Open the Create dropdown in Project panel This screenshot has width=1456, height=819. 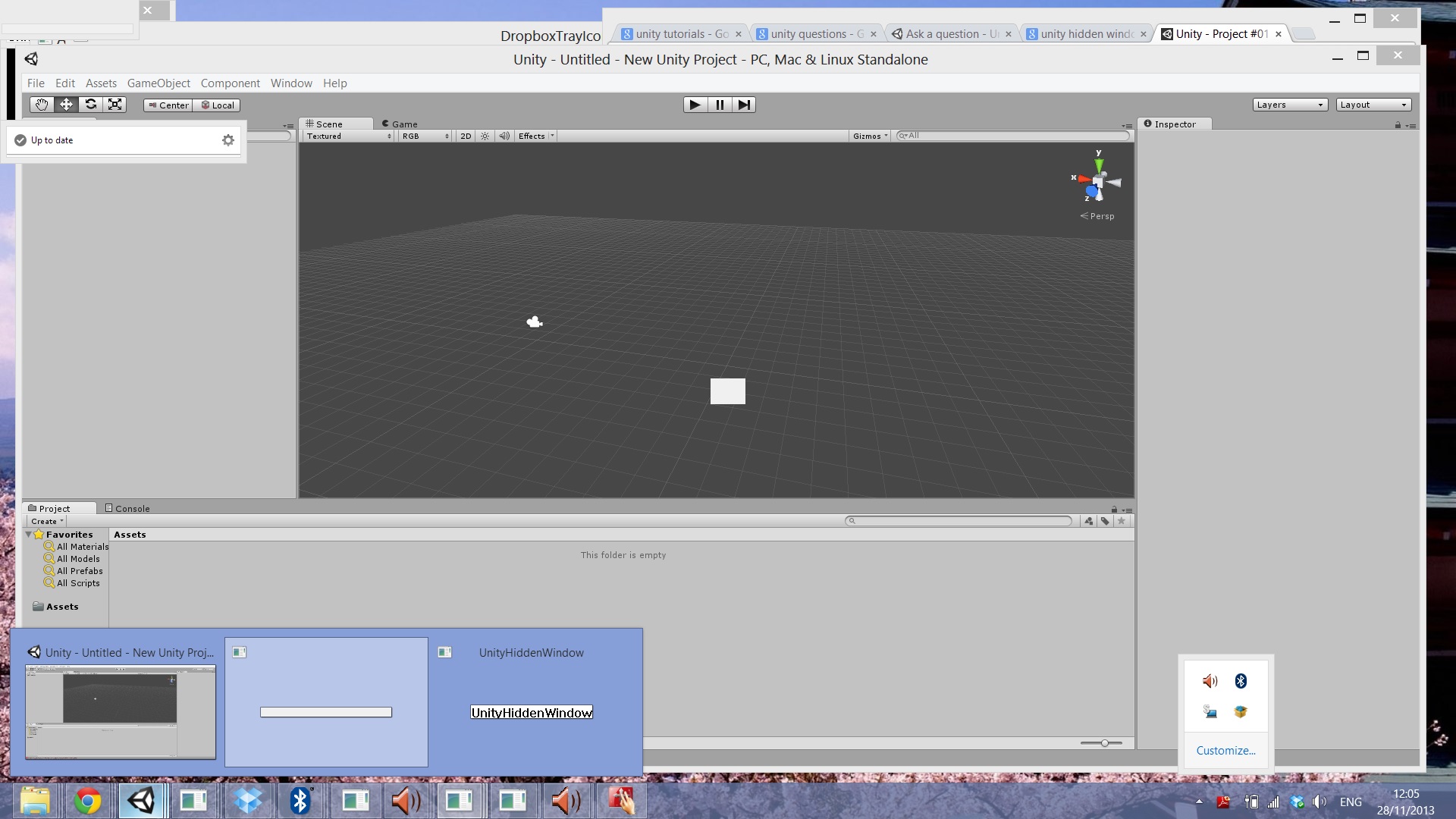[x=47, y=521]
